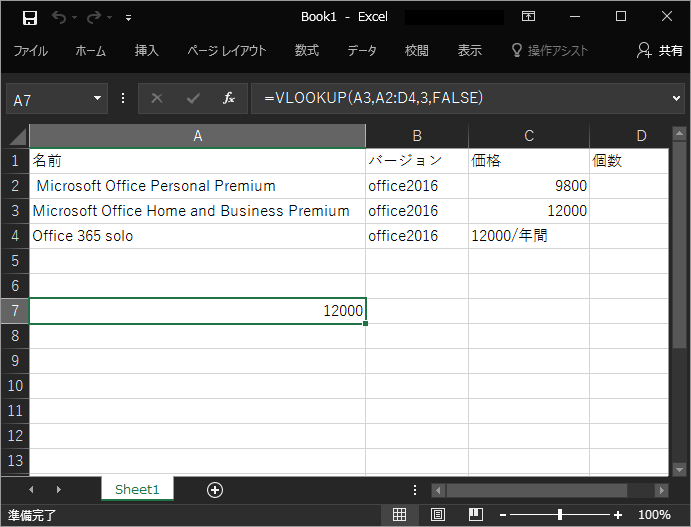This screenshot has height=527, width=691.
Task: Open the ページ レイアウト tab
Action: tap(227, 51)
